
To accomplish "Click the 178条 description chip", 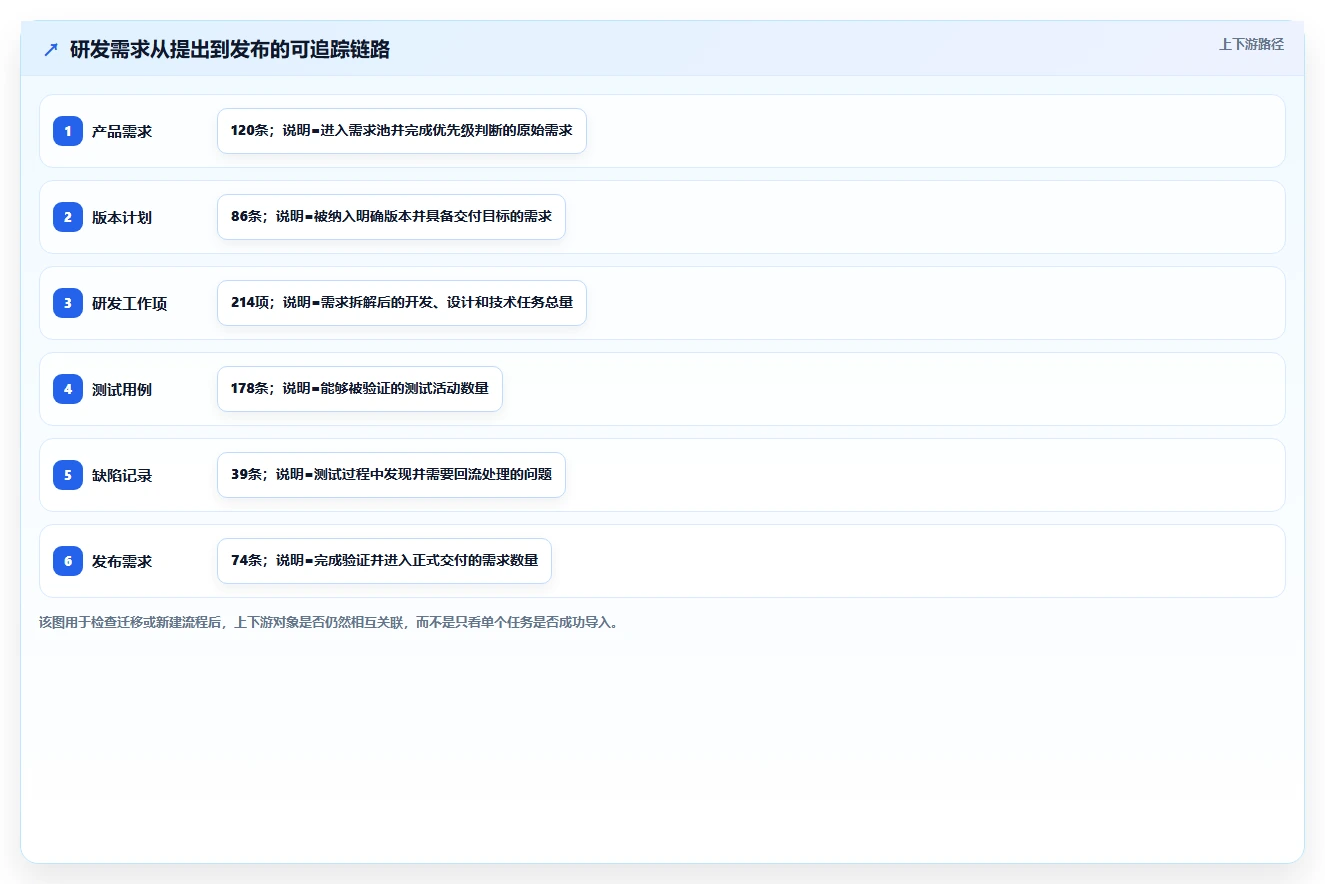I will pos(360,389).
